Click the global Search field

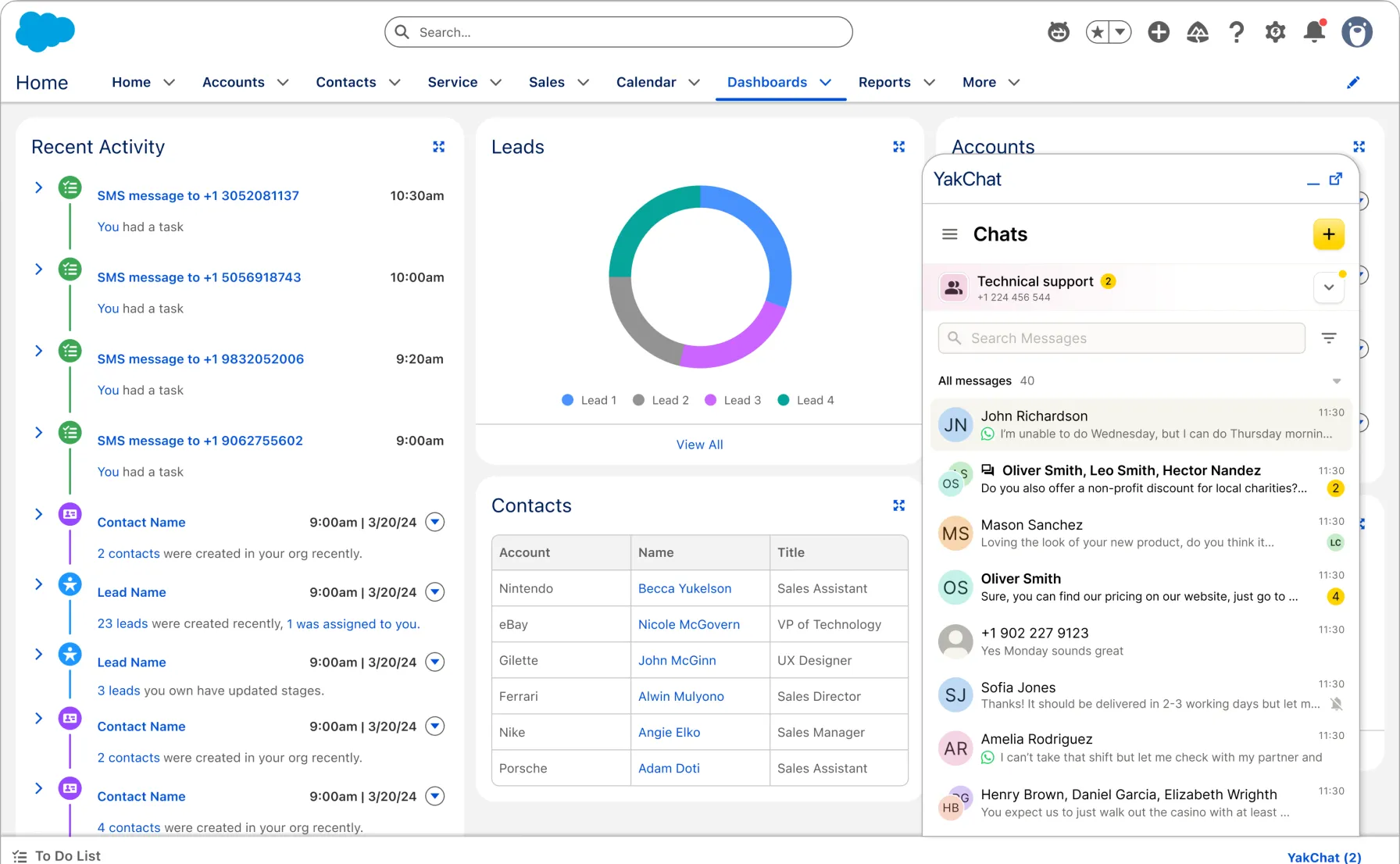click(619, 32)
